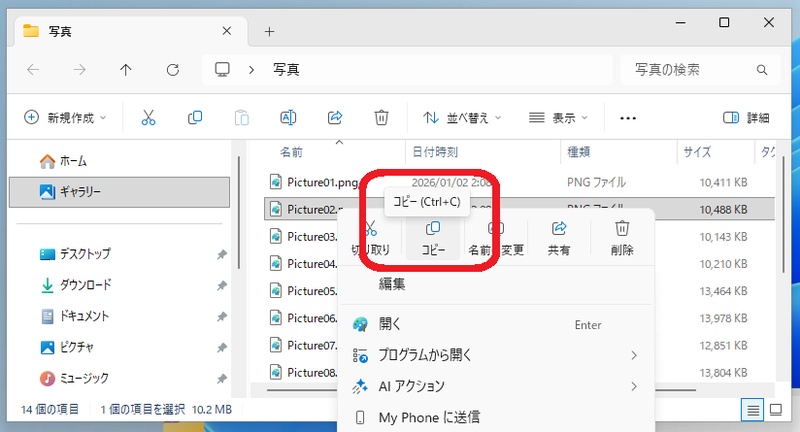Click the Cut scissors icon in toolbar
Viewport: 800px width, 432px height.
point(149,118)
